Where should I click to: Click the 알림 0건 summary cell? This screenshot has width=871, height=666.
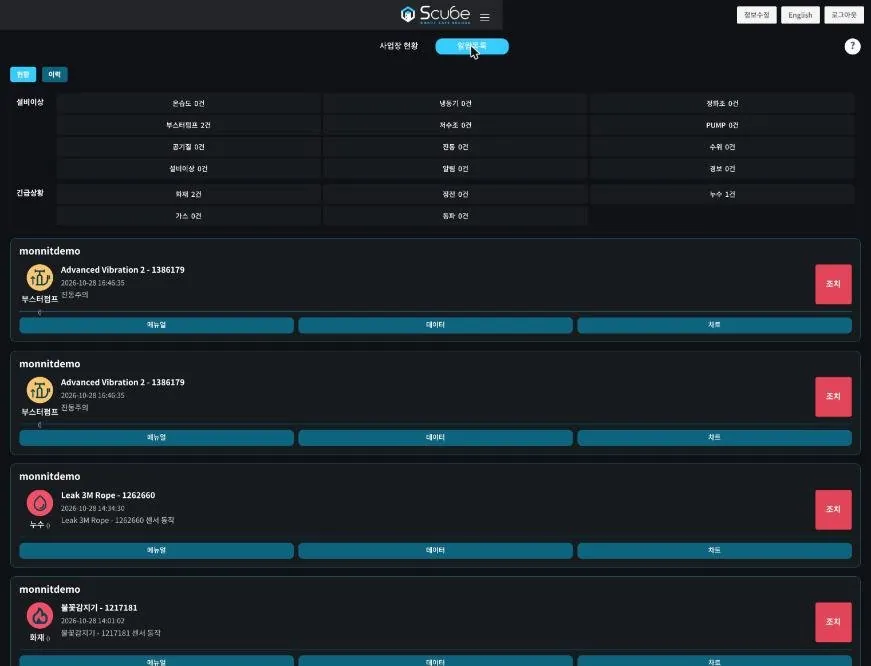point(455,168)
